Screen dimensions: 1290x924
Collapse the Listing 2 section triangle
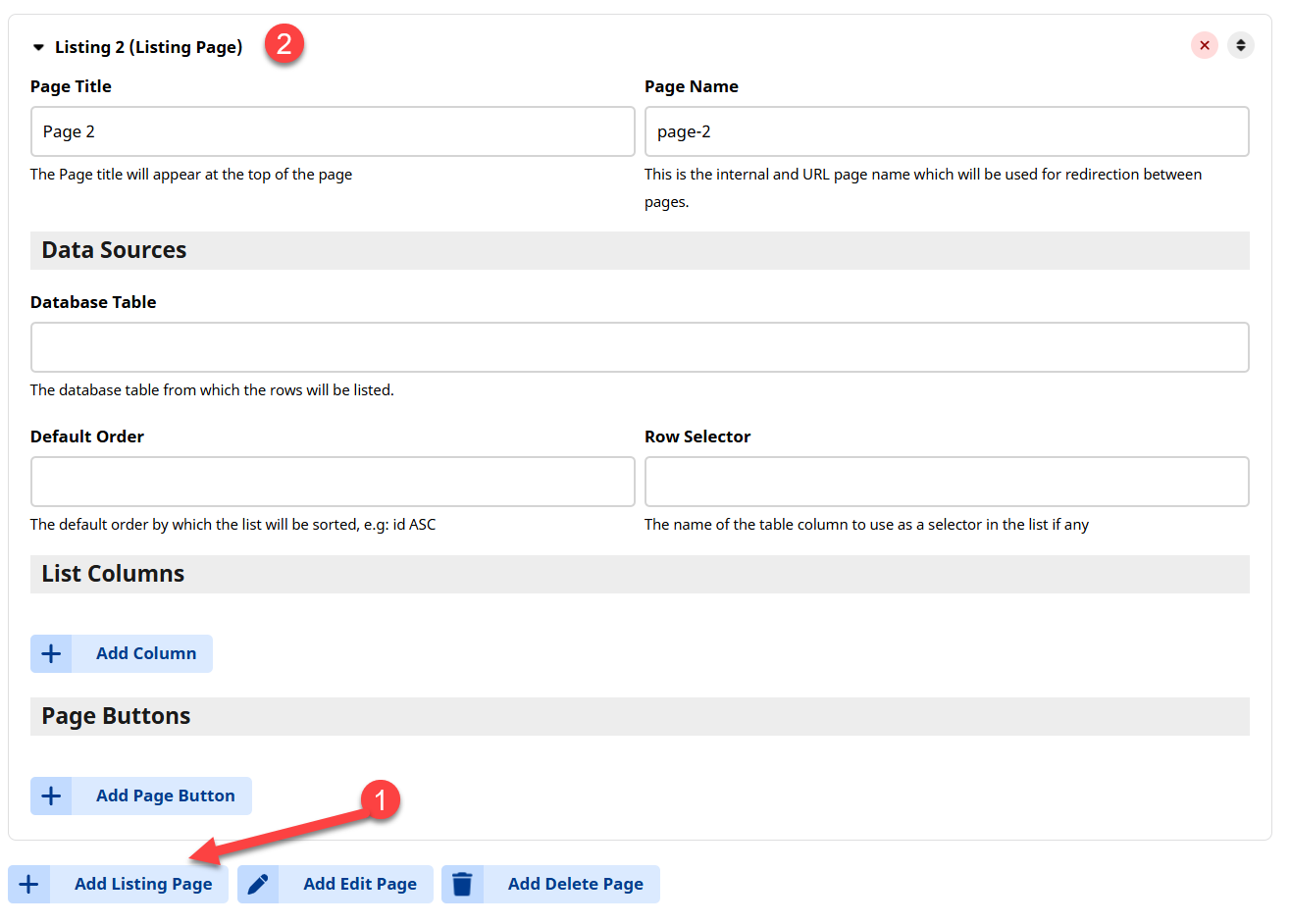coord(38,47)
